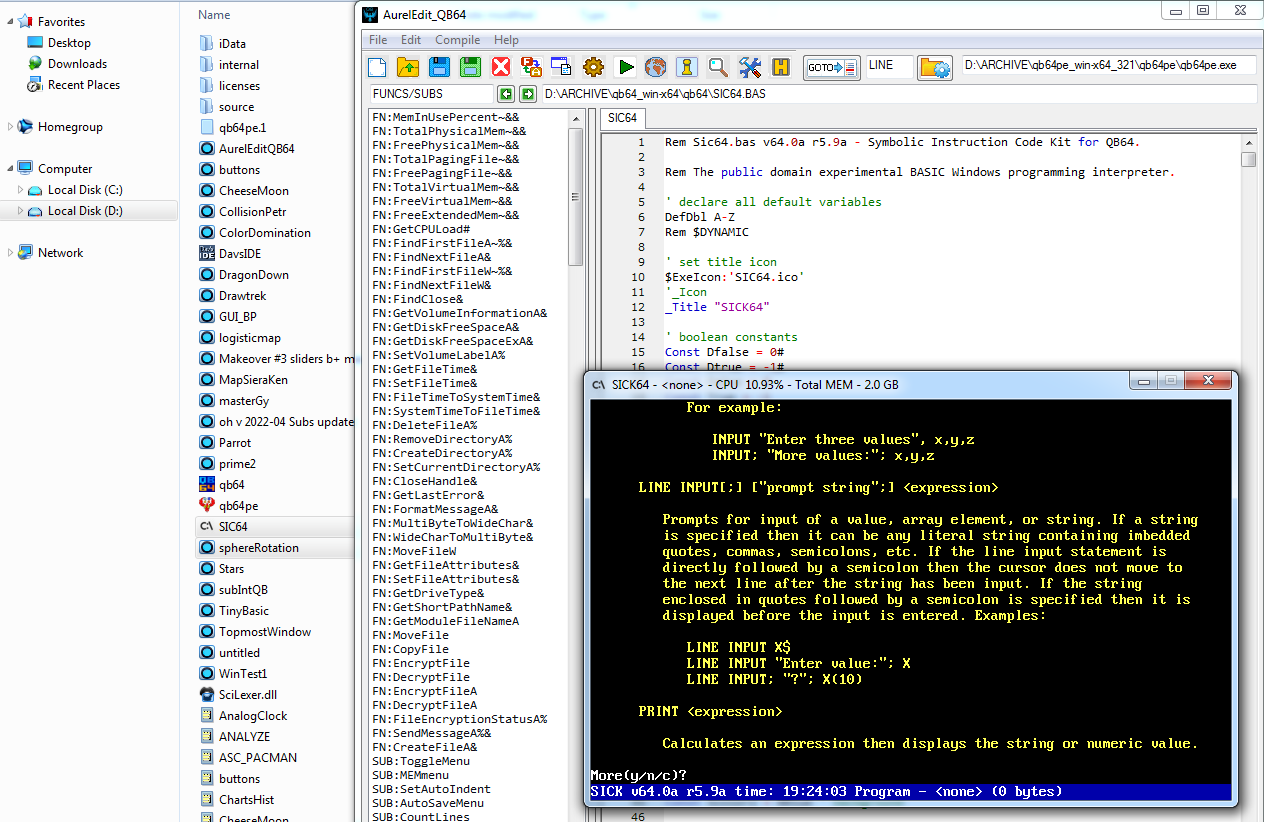The height and width of the screenshot is (822, 1264).
Task: Click the yellow H help icon
Action: point(780,67)
